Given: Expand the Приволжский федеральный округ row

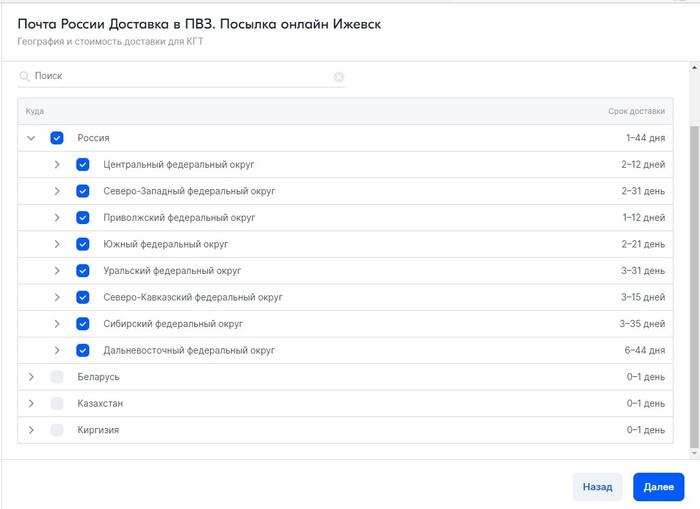Looking at the screenshot, I should [57, 217].
